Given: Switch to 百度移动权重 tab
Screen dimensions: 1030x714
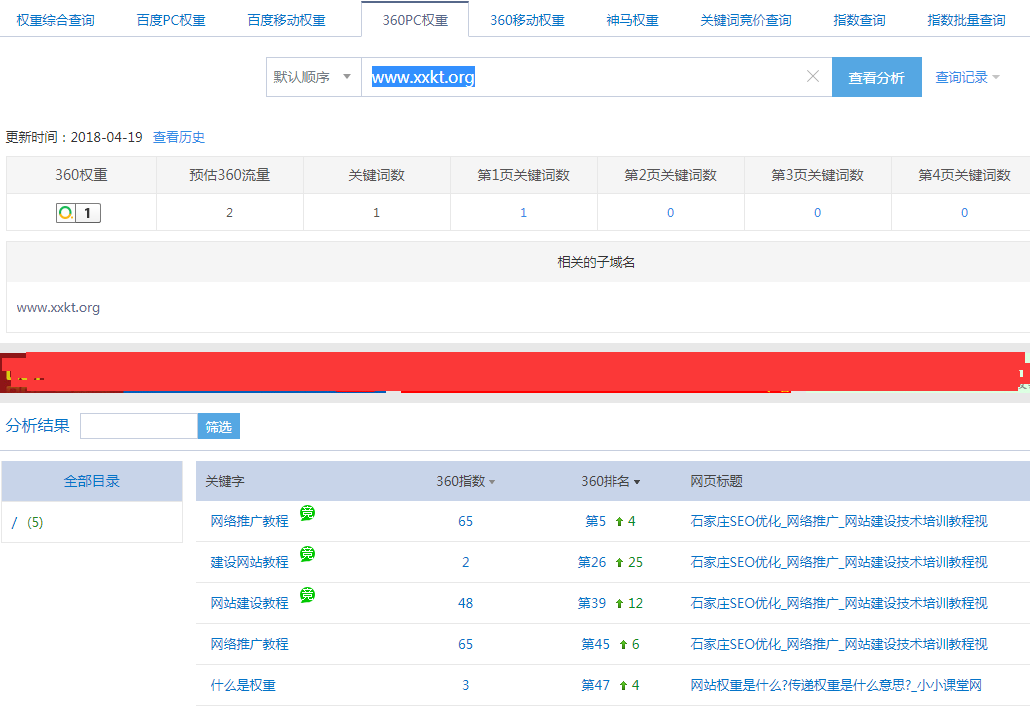Looking at the screenshot, I should pyautogui.click(x=286, y=20).
